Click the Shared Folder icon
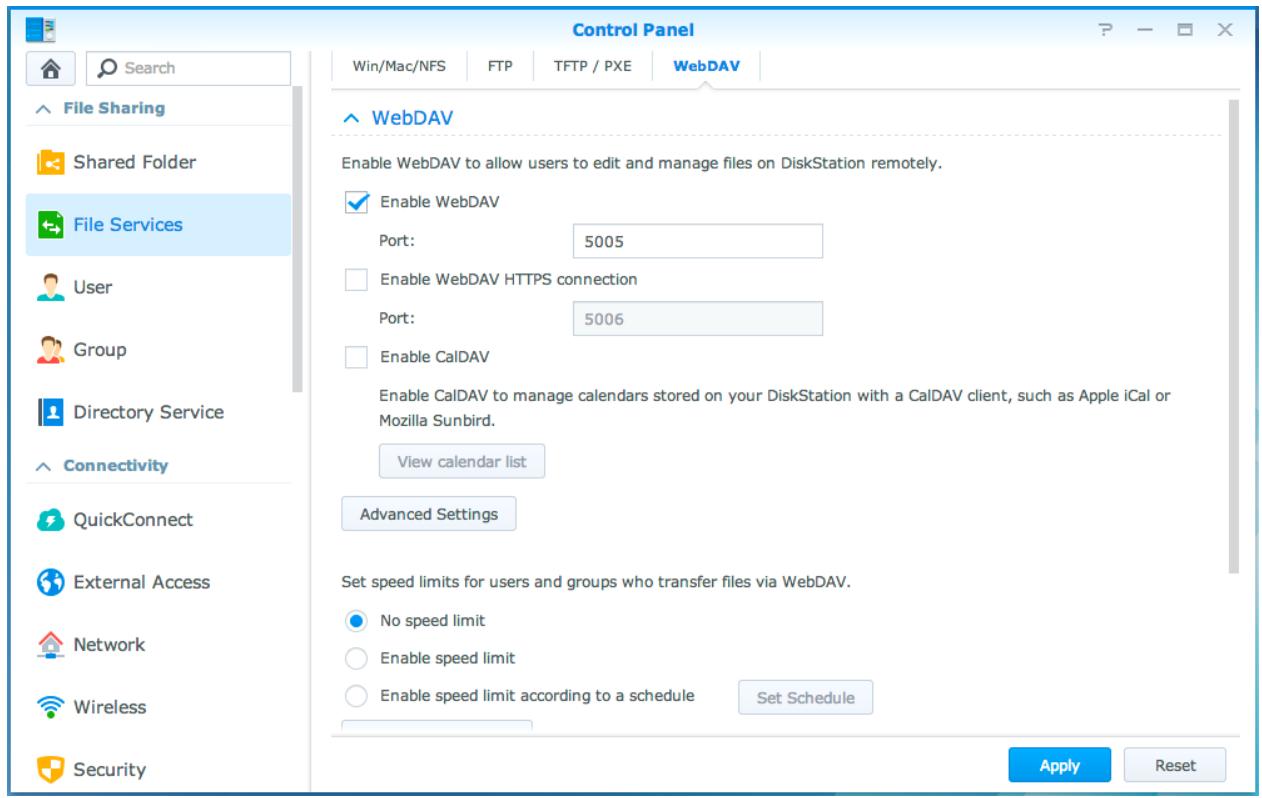This screenshot has height=798, width=1262. pos(50,162)
